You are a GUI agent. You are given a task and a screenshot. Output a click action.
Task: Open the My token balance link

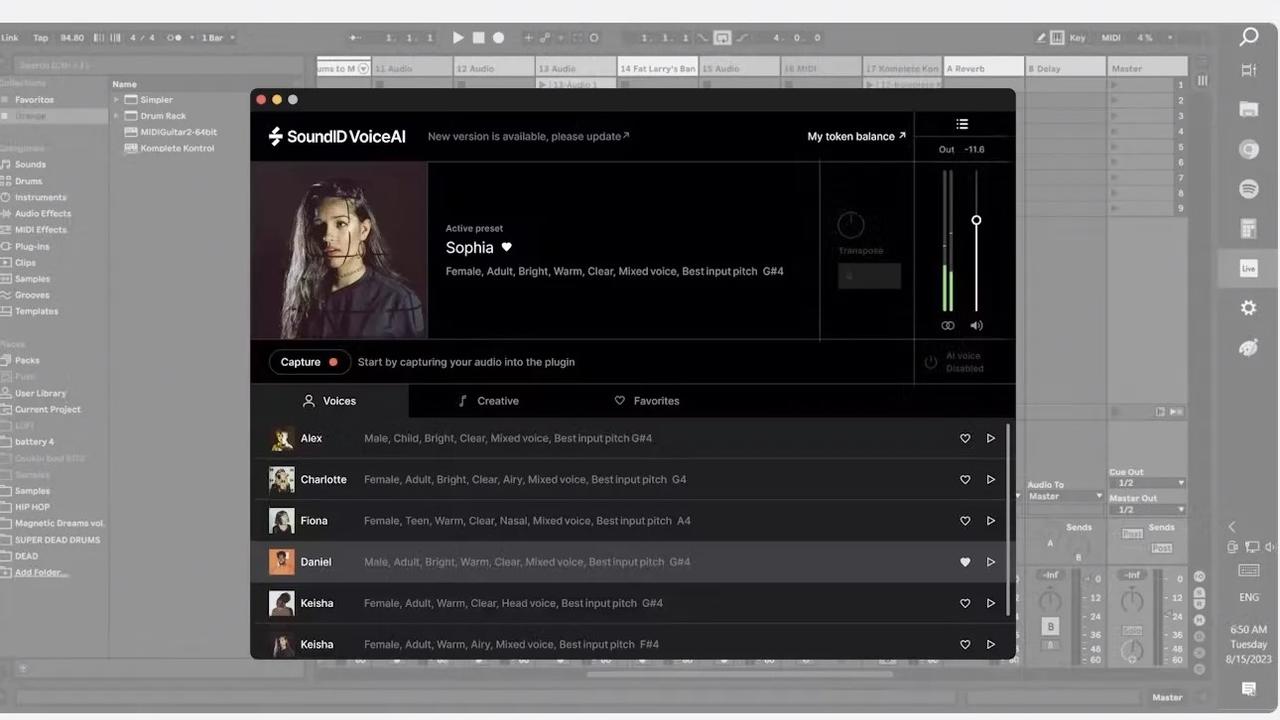click(857, 136)
